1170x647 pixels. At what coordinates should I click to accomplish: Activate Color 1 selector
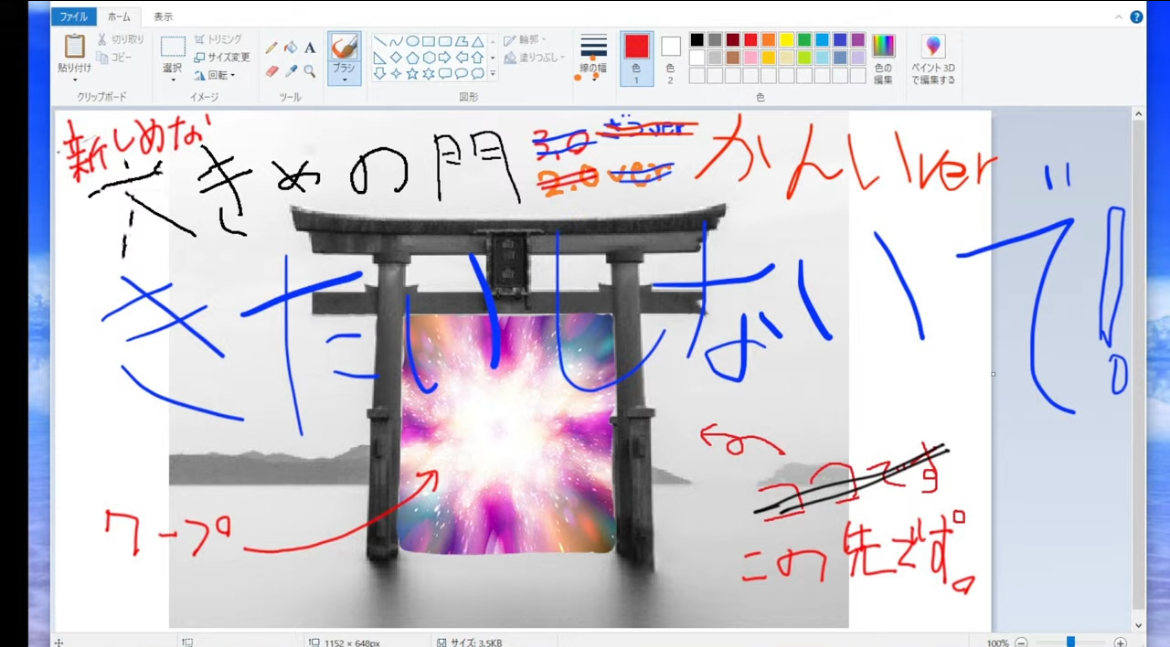coord(636,58)
